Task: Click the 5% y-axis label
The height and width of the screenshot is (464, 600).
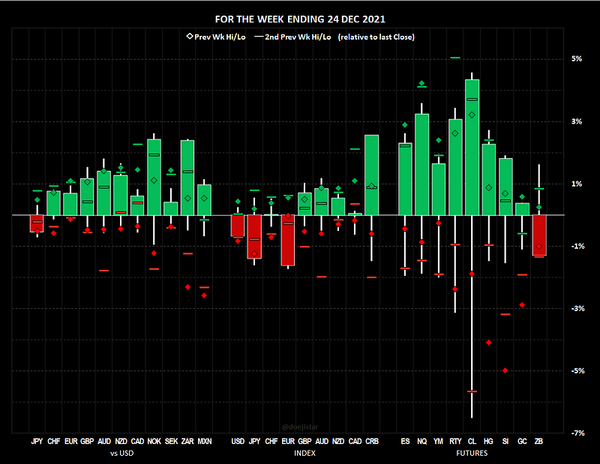Action: click(x=577, y=59)
